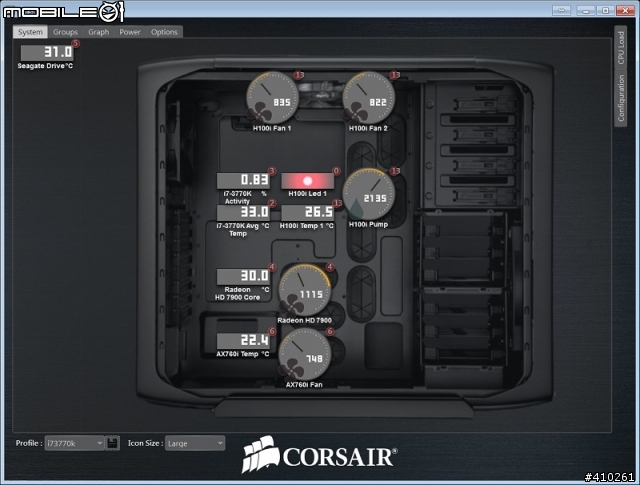Click the 'Radeon HD 7900' fan label

(x=304, y=320)
